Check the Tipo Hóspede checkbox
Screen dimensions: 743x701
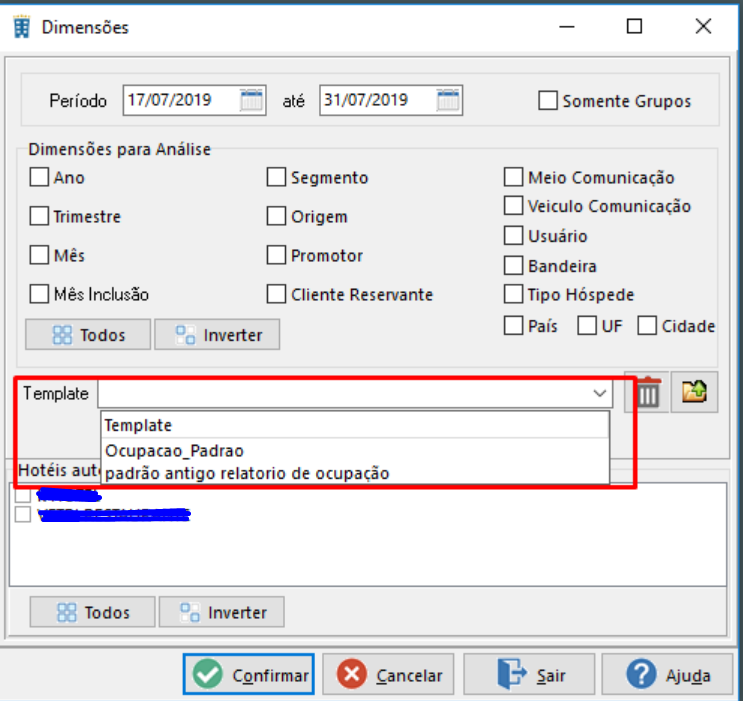pyautogui.click(x=514, y=294)
